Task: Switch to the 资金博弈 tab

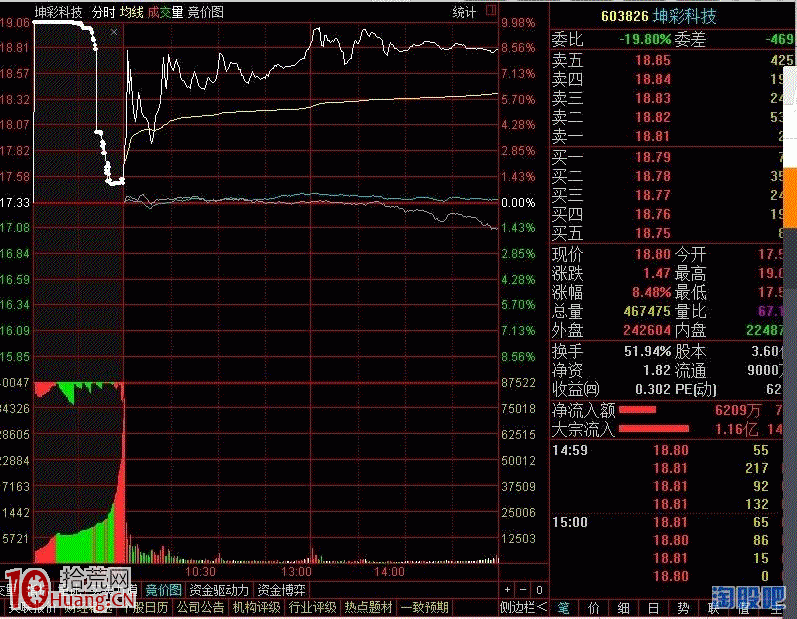Action: (x=281, y=590)
